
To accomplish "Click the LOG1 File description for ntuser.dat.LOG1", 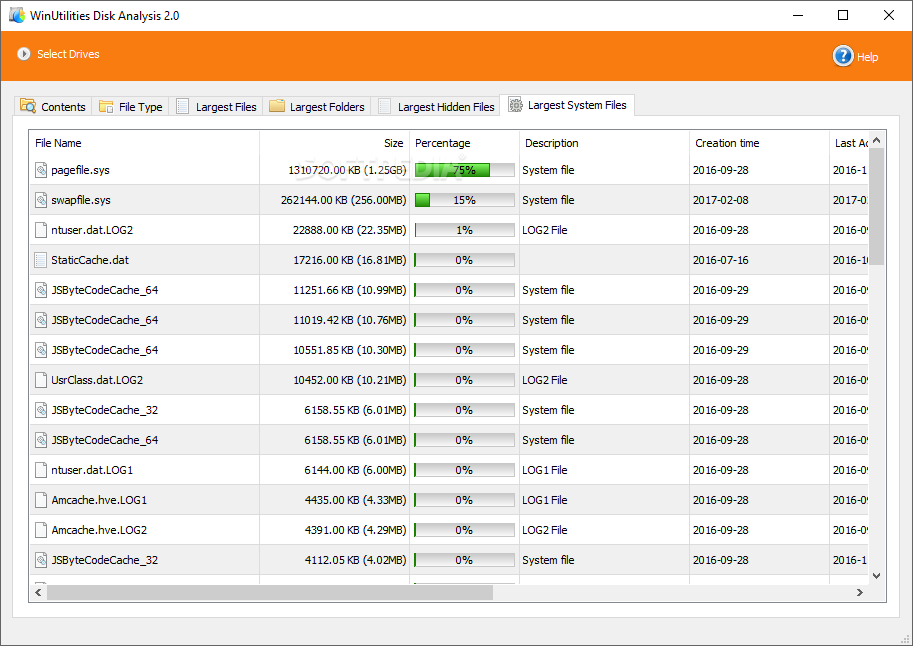I will (544, 470).
